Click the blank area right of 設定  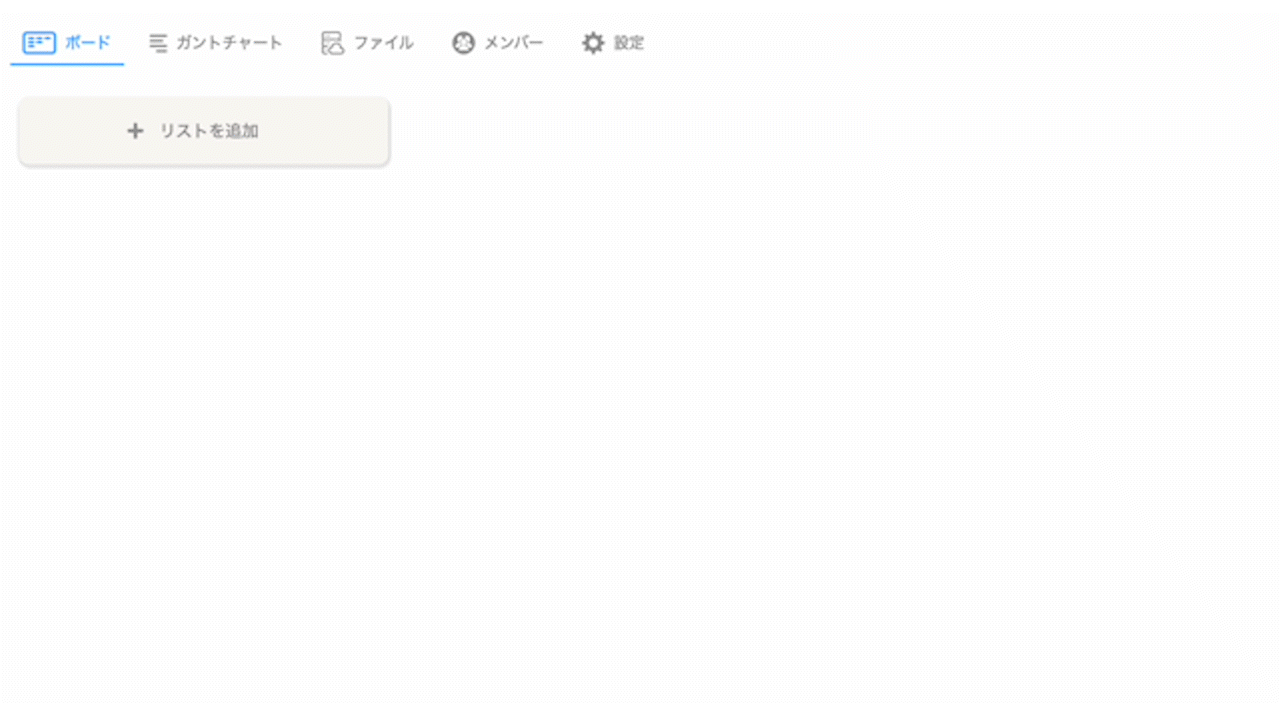click(960, 43)
